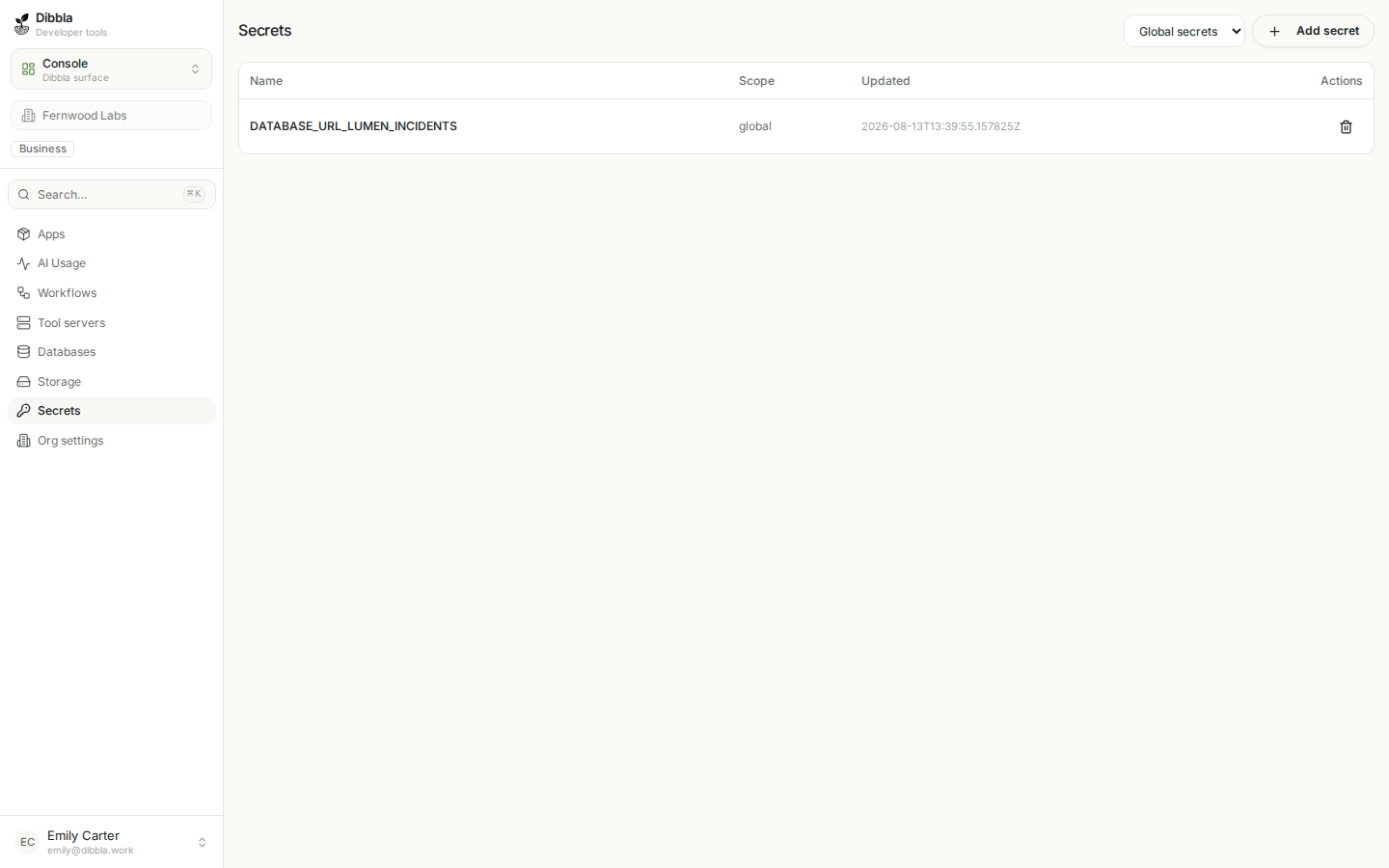This screenshot has height=868, width=1389.
Task: Expand the Console surface switcher
Action: point(111,69)
